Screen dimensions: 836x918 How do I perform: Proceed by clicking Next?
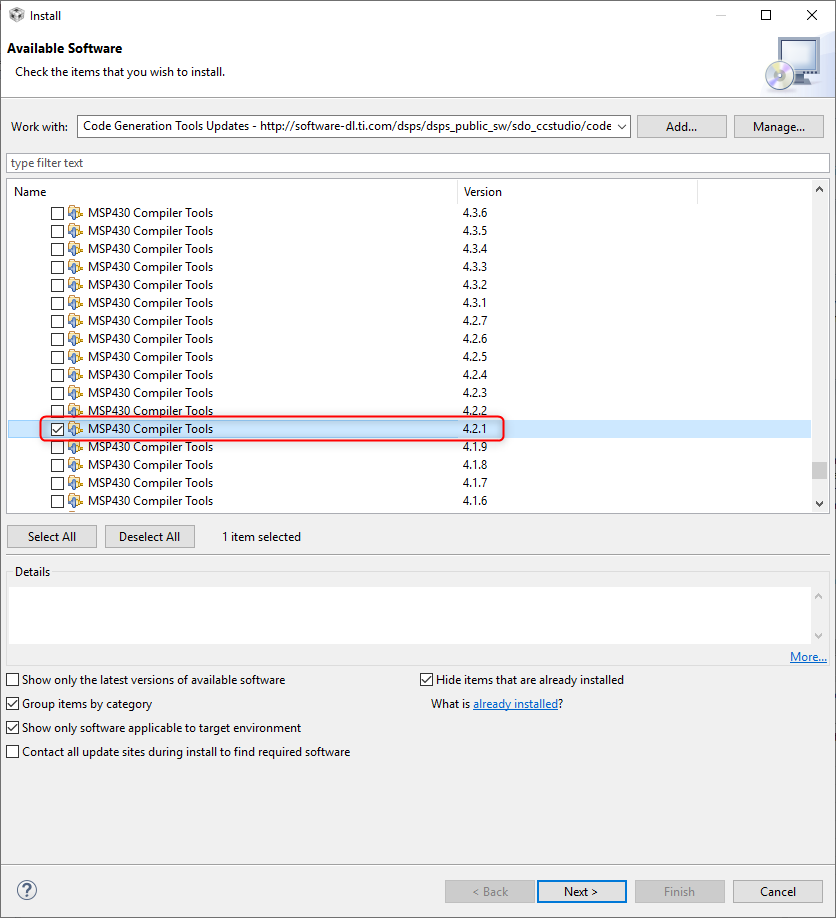click(x=581, y=891)
